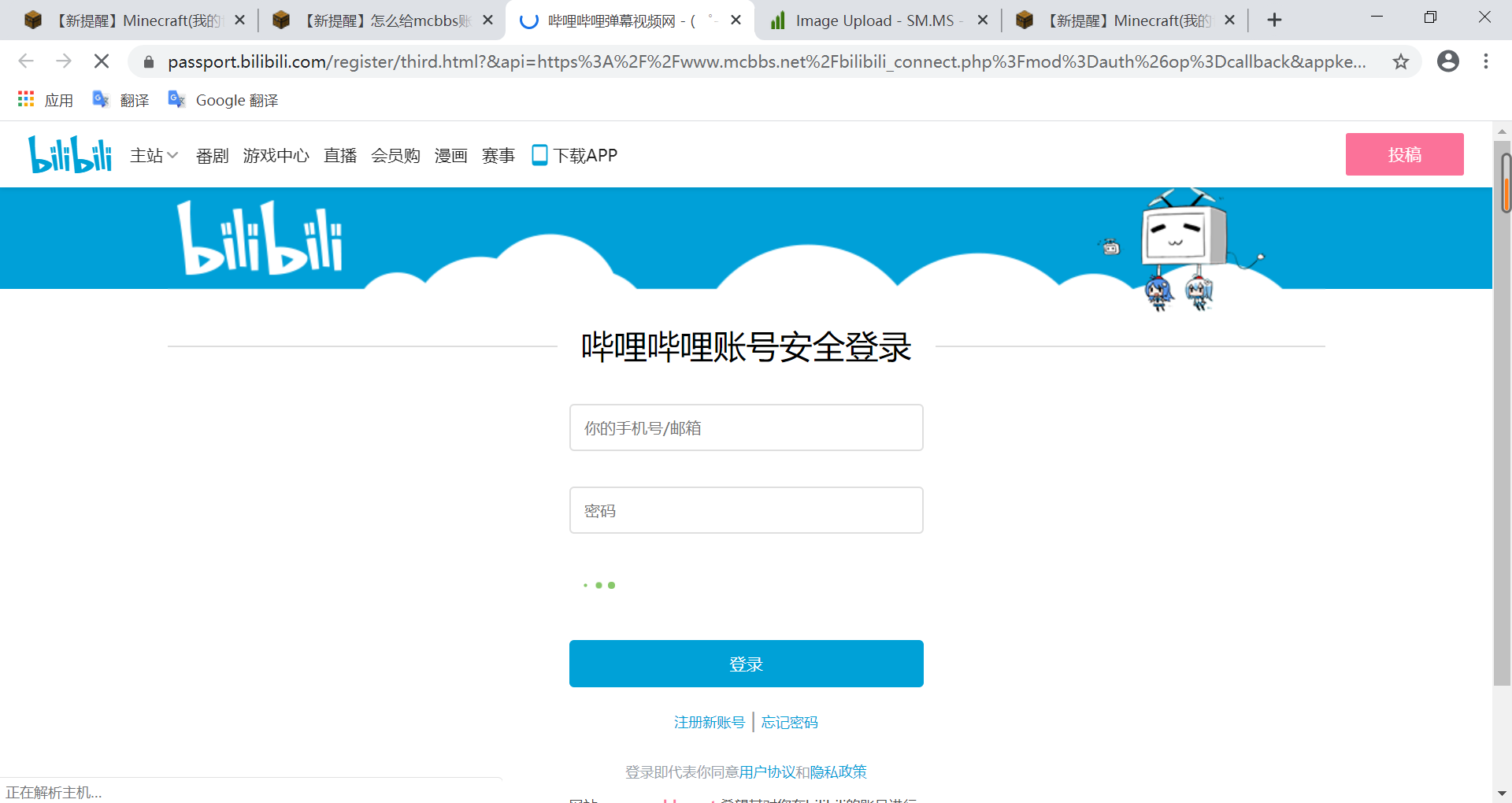The image size is (1512, 803).
Task: Bookmark this page with the star icon
Action: tap(1400, 61)
